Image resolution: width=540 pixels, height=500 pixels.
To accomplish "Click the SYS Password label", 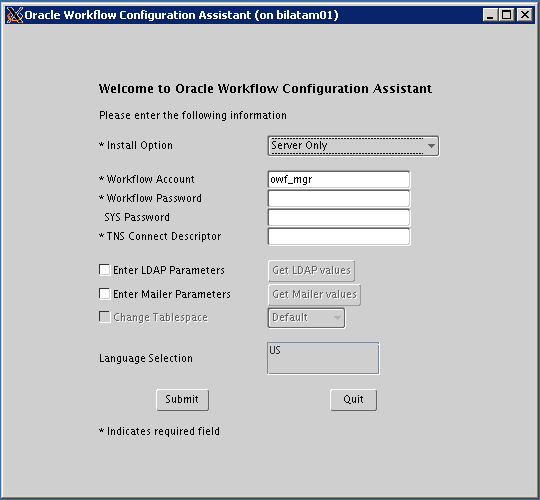I will coord(137,217).
